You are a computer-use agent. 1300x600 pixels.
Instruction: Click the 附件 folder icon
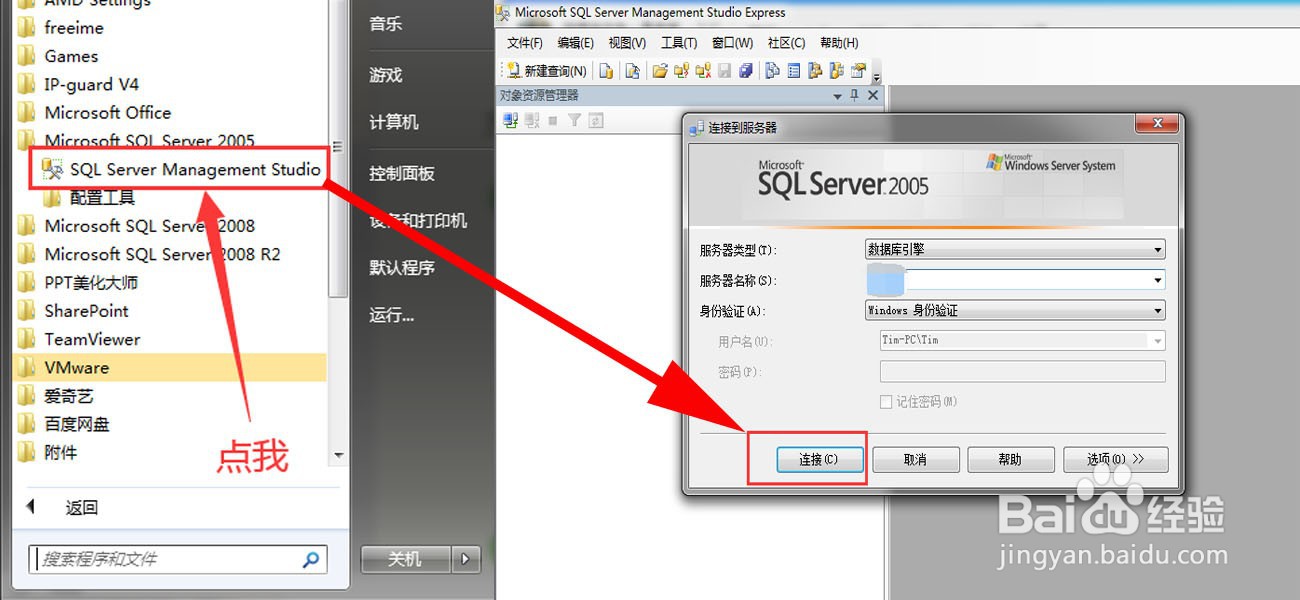(x=26, y=453)
